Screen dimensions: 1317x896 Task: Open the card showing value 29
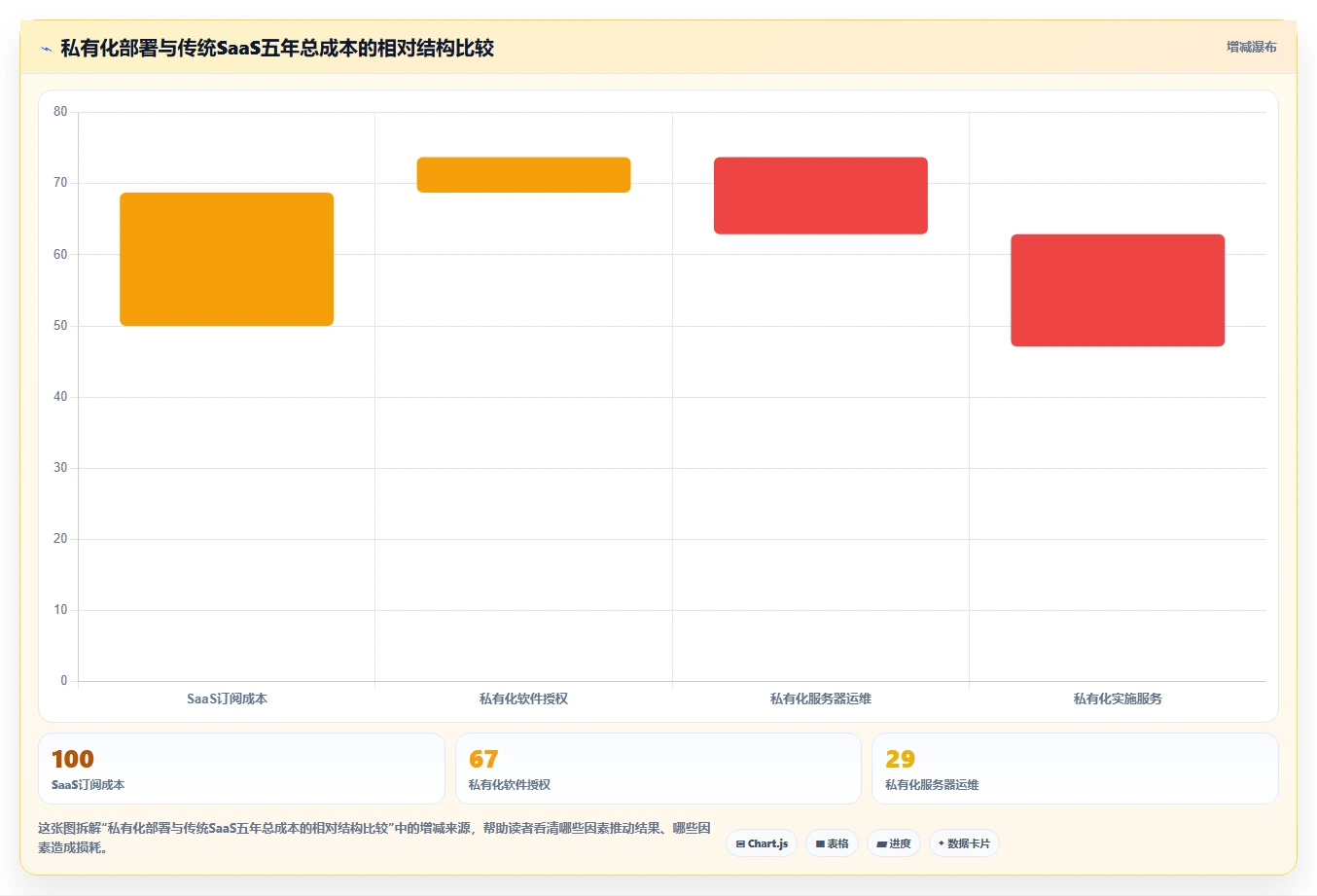pyautogui.click(x=1075, y=769)
